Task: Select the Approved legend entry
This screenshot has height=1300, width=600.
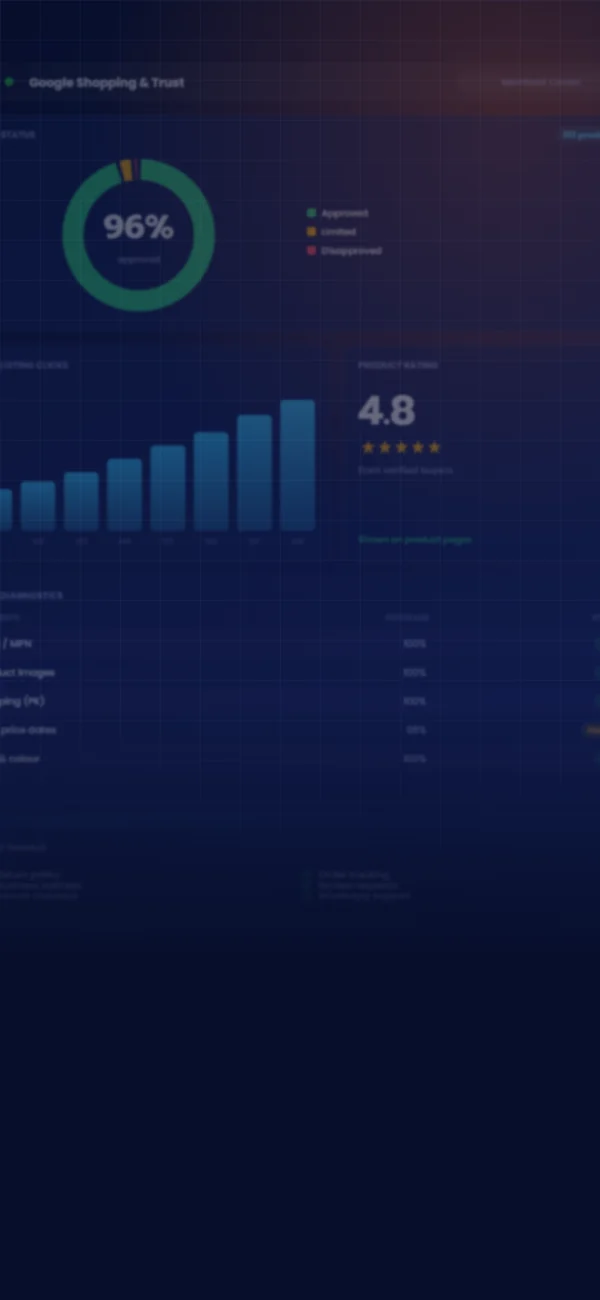Action: (337, 213)
